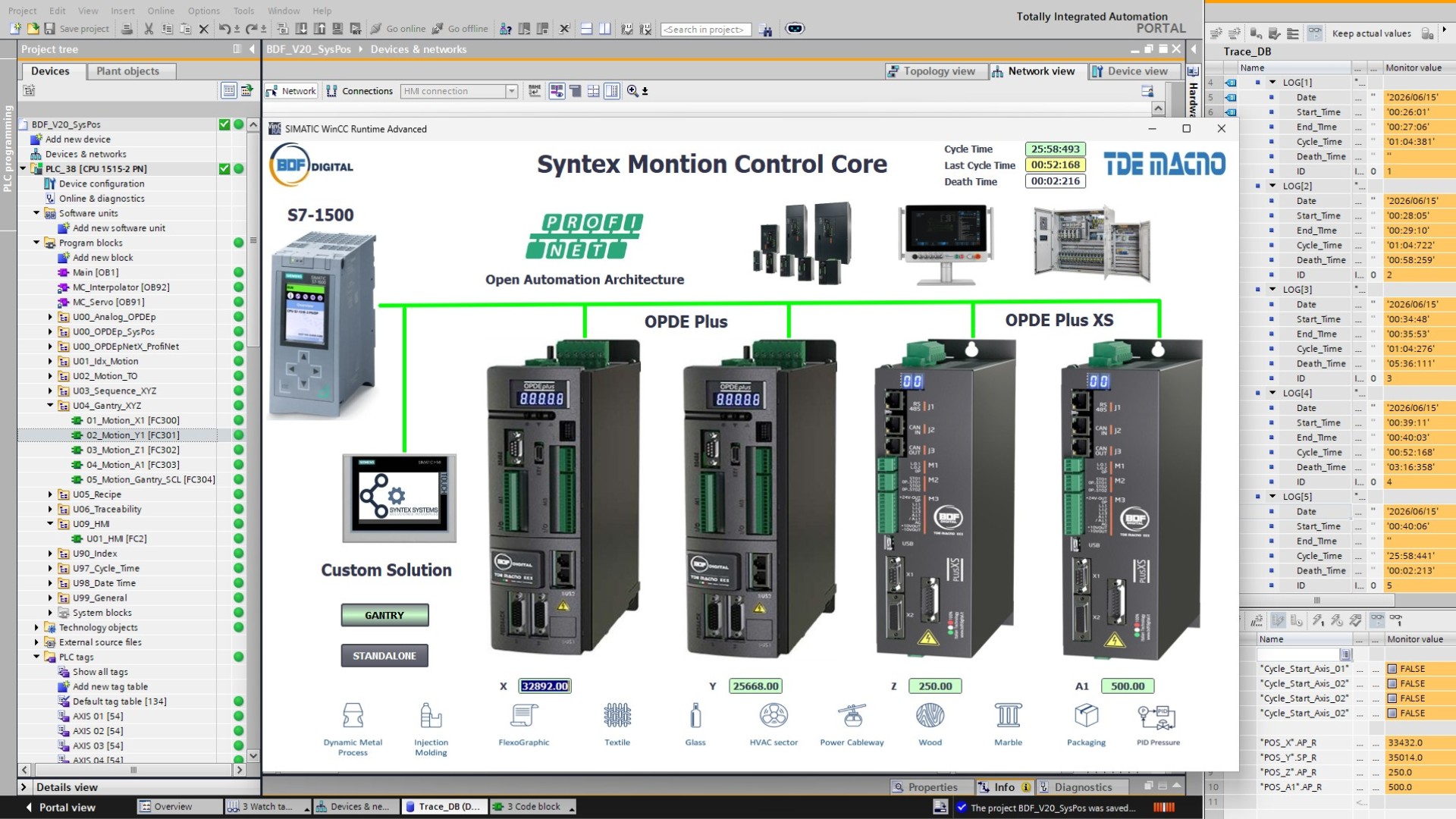
Task: Click zoom magnifier in network view toolbar
Action: [x=632, y=91]
